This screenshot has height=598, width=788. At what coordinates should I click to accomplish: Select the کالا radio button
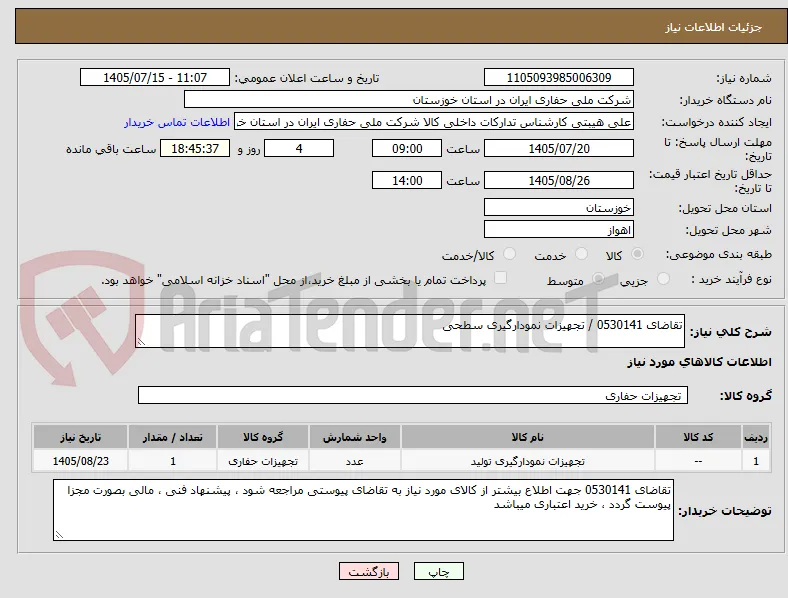coord(637,254)
